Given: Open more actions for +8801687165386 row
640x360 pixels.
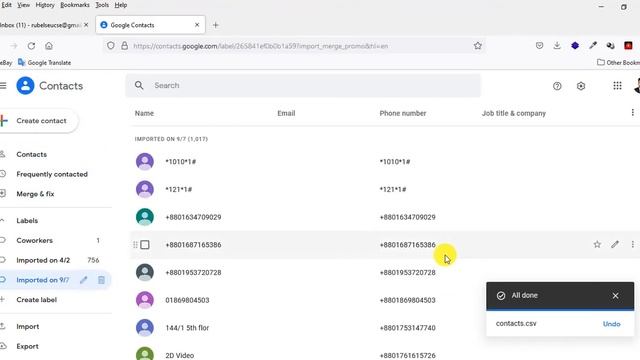Looking at the screenshot, I should pyautogui.click(x=632, y=244).
